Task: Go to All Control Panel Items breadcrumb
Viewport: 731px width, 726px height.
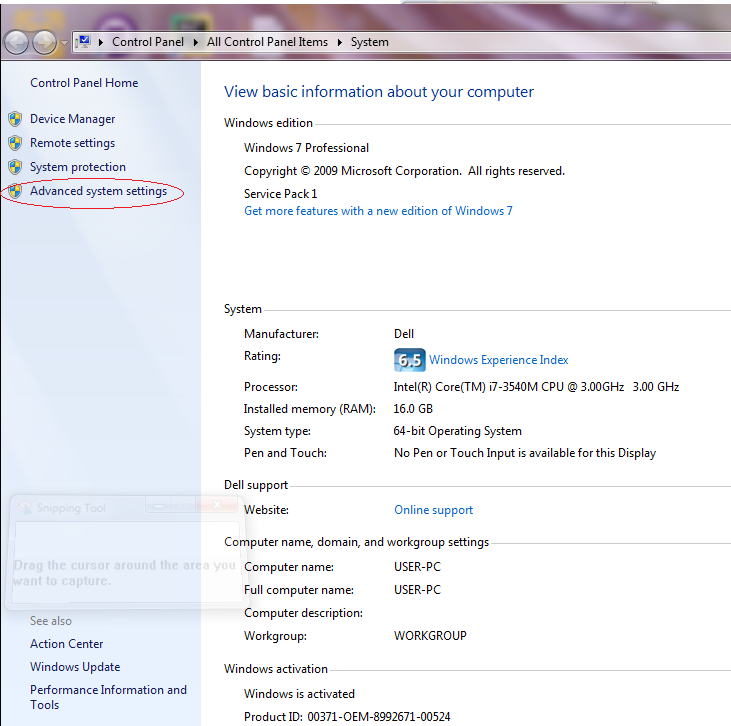Action: coord(268,42)
